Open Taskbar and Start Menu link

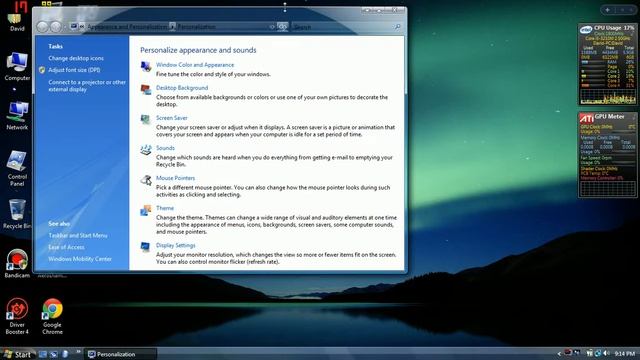point(78,236)
